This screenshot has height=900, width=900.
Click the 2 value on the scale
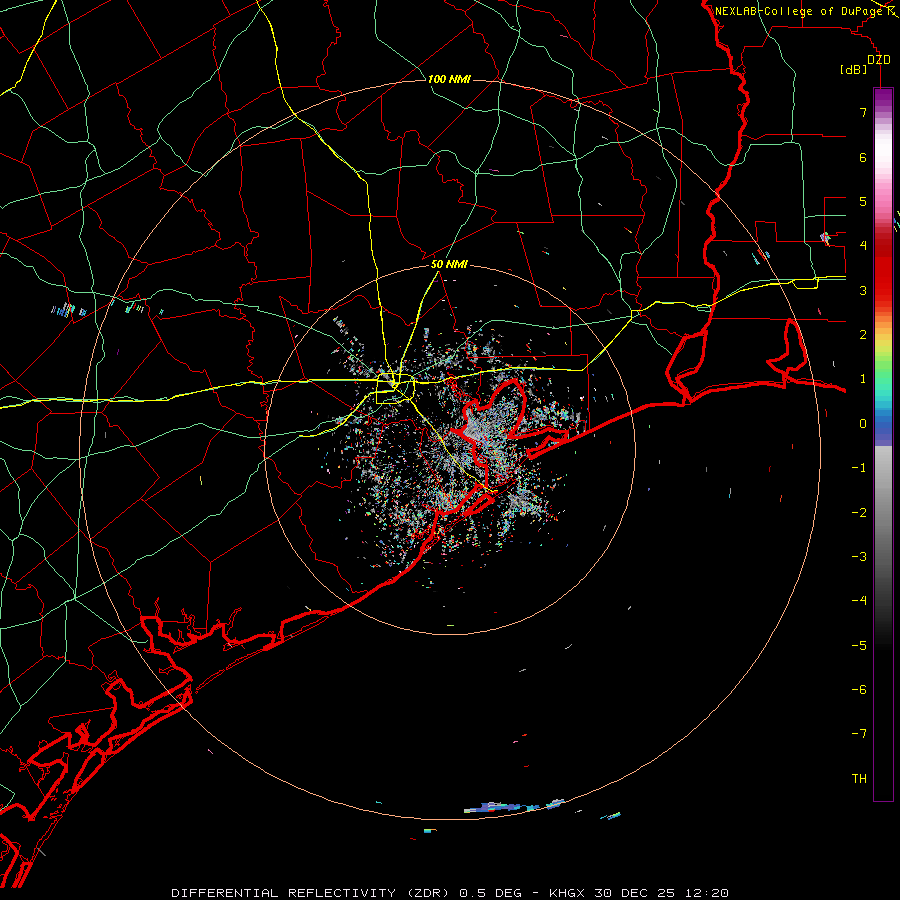[x=863, y=335]
